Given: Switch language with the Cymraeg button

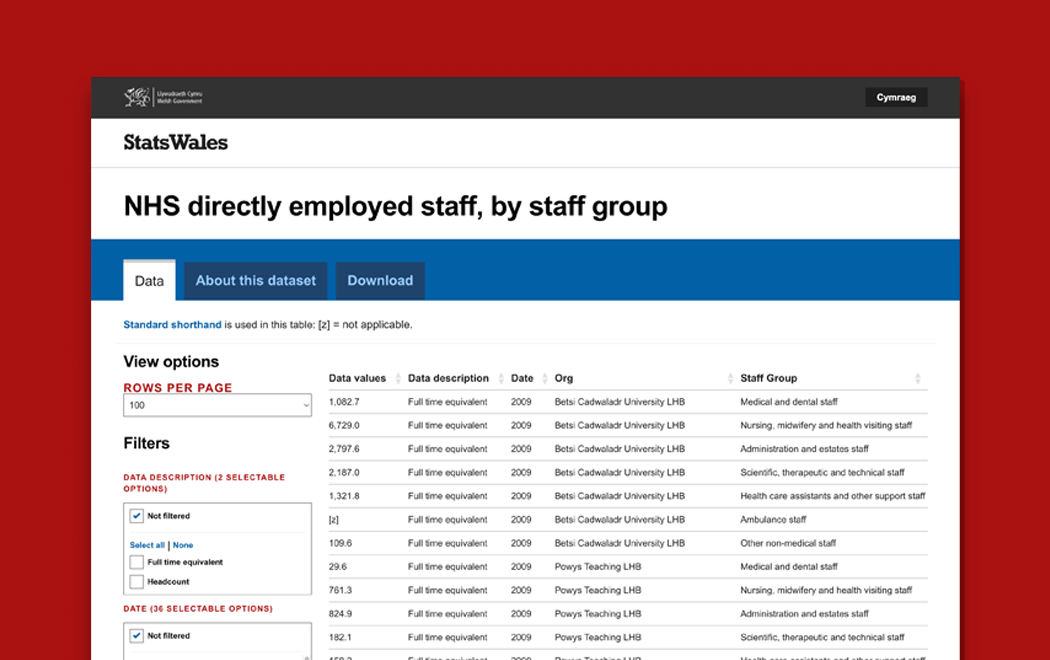Looking at the screenshot, I should click(x=896, y=97).
